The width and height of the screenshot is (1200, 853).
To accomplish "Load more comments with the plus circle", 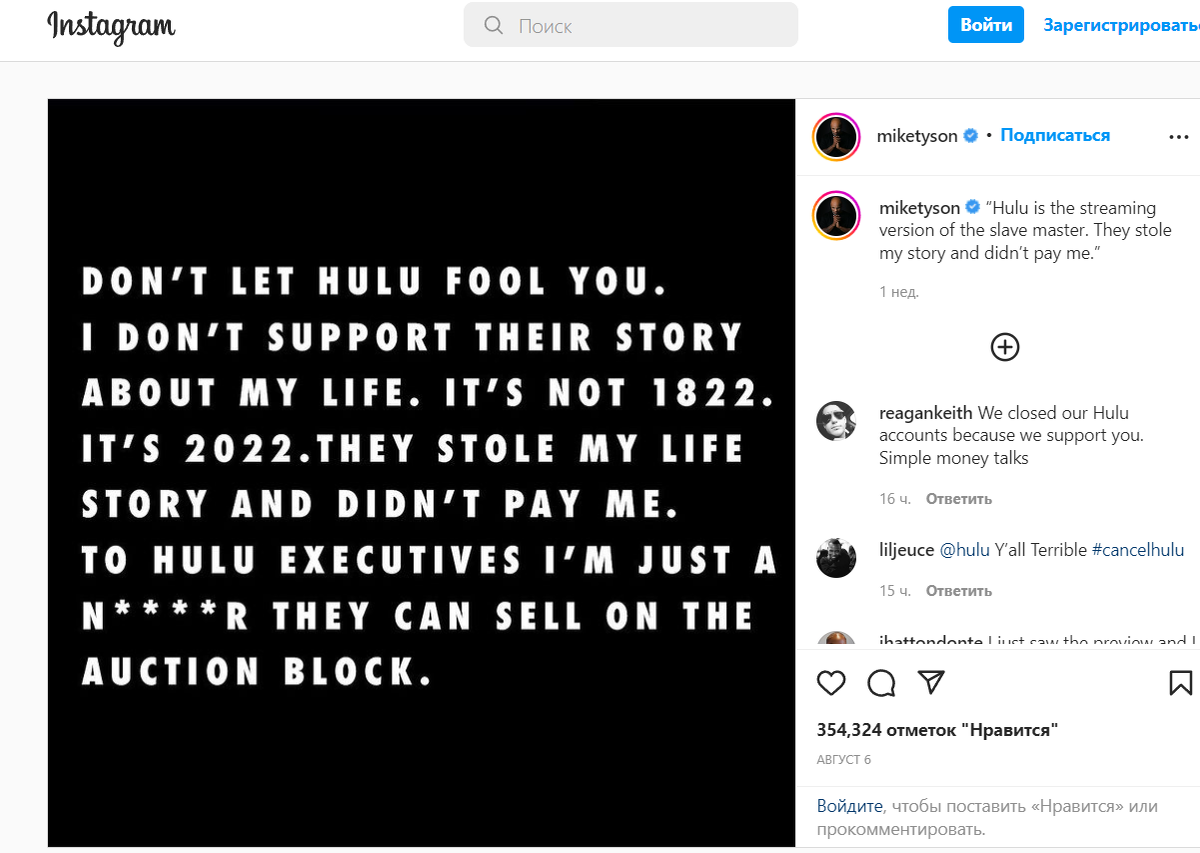I will 1004,347.
